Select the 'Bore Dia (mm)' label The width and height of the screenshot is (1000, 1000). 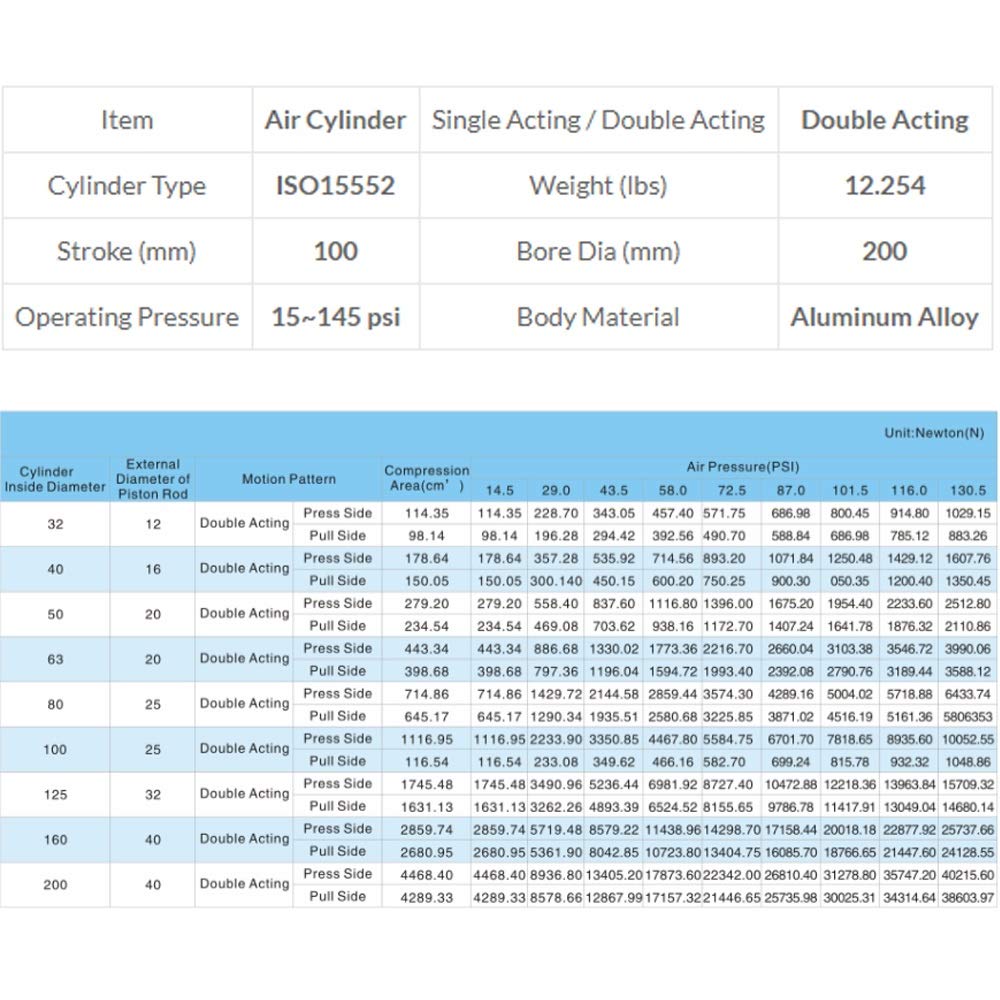click(598, 251)
